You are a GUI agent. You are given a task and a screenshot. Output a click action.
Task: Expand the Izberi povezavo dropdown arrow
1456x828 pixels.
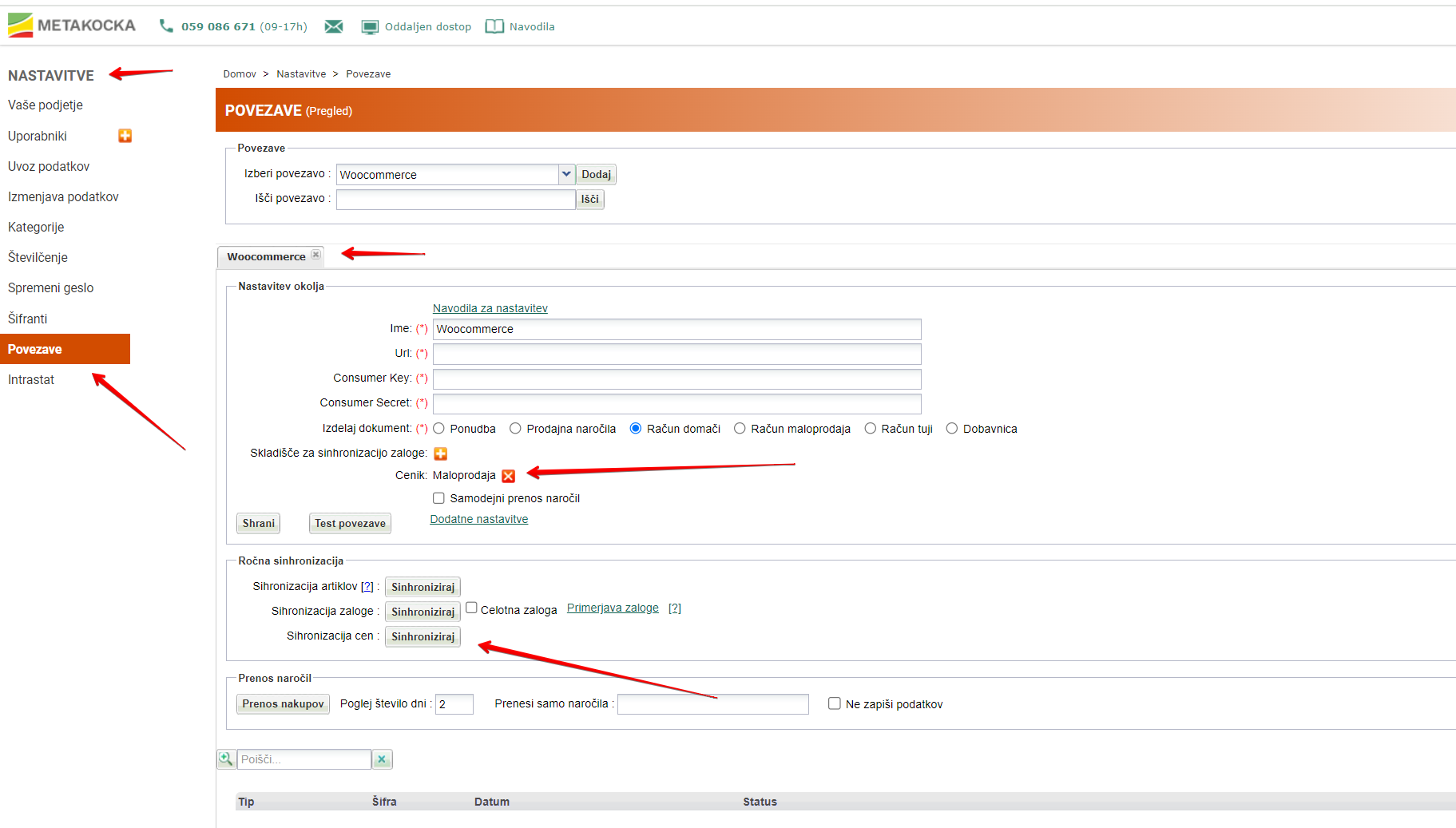click(x=566, y=174)
